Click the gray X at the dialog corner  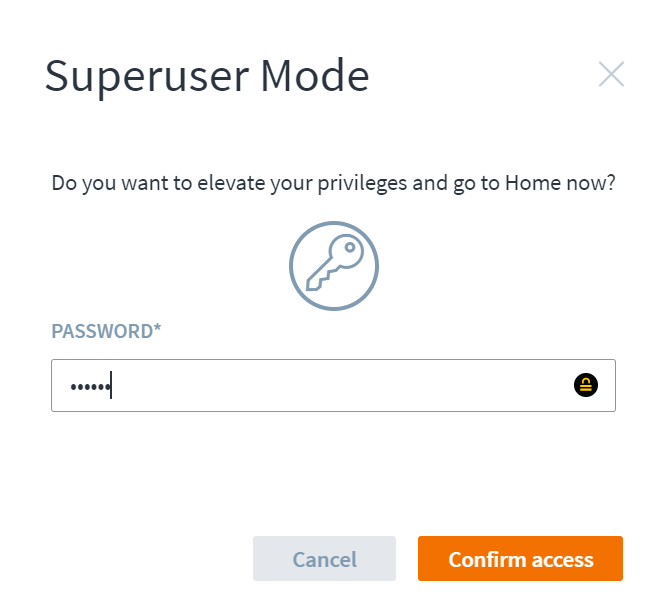coord(611,74)
